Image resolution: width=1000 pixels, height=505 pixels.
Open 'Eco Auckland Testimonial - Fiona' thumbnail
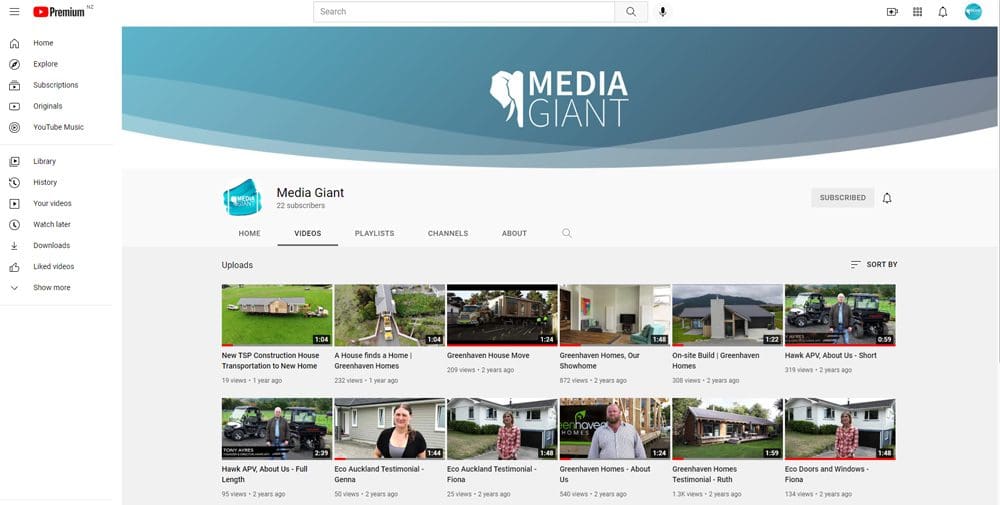(503, 429)
